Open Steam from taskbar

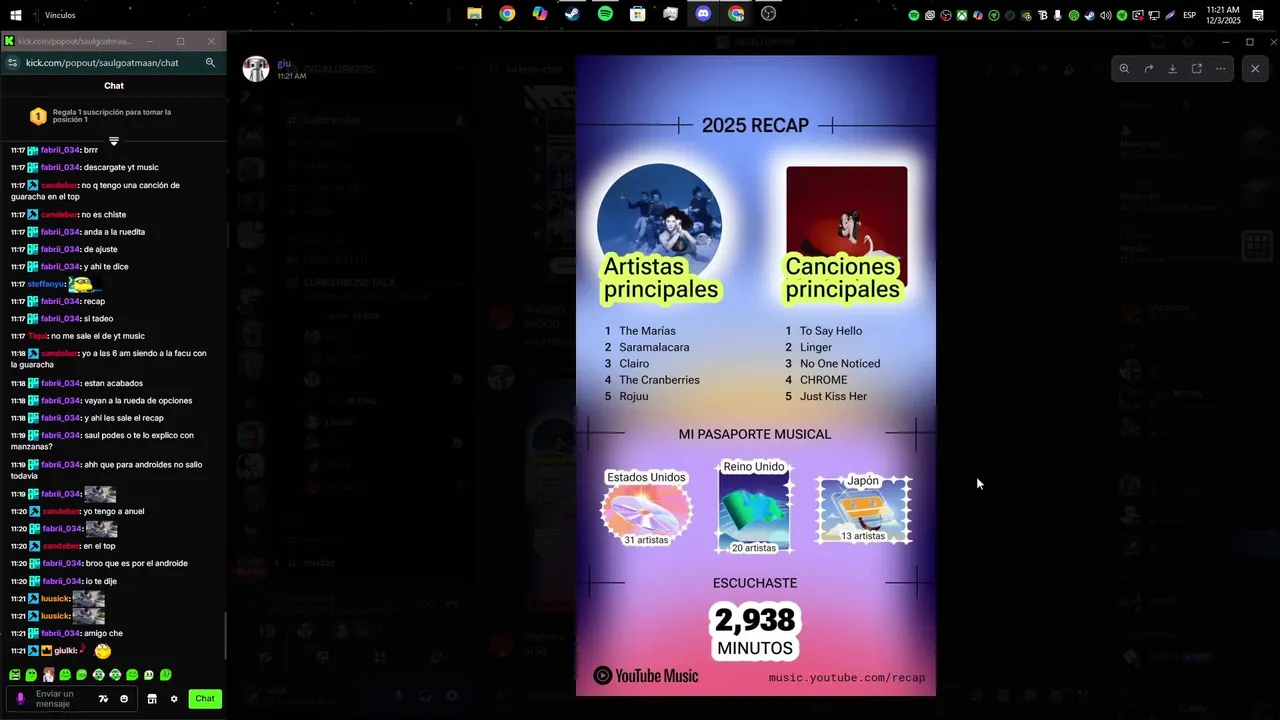(572, 14)
